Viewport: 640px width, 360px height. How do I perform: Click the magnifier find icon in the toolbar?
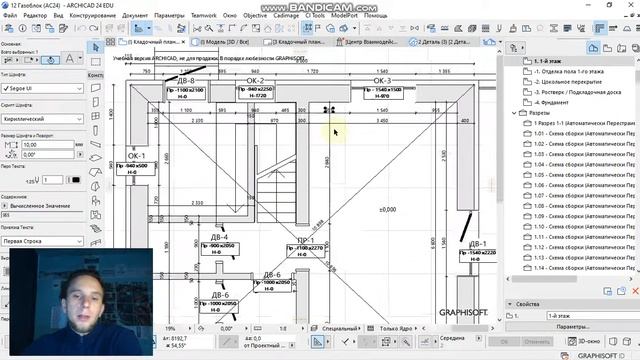(209, 28)
